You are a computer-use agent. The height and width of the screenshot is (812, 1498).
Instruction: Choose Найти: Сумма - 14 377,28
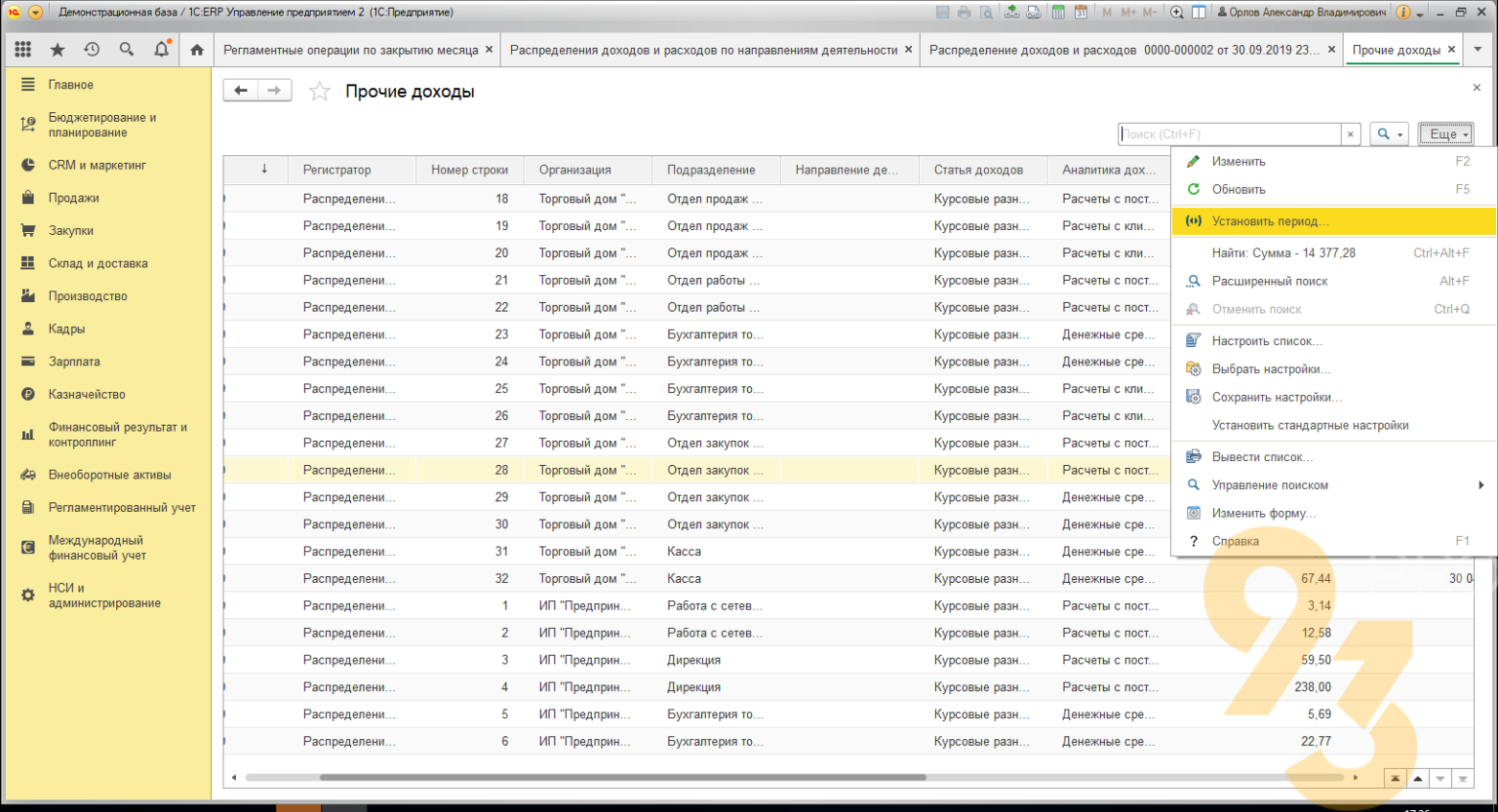1333,253
